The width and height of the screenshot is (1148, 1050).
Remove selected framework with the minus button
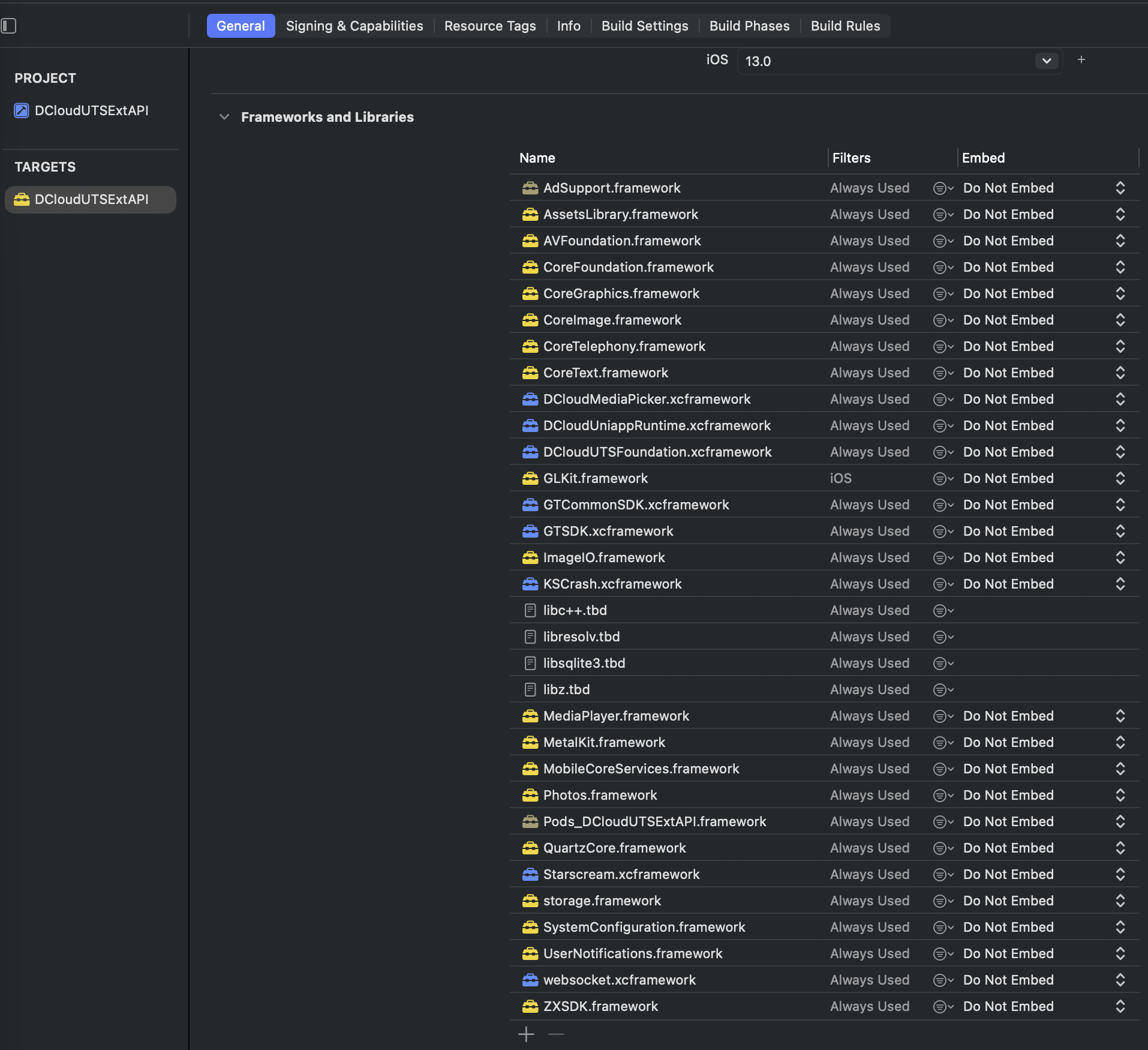[556, 1034]
